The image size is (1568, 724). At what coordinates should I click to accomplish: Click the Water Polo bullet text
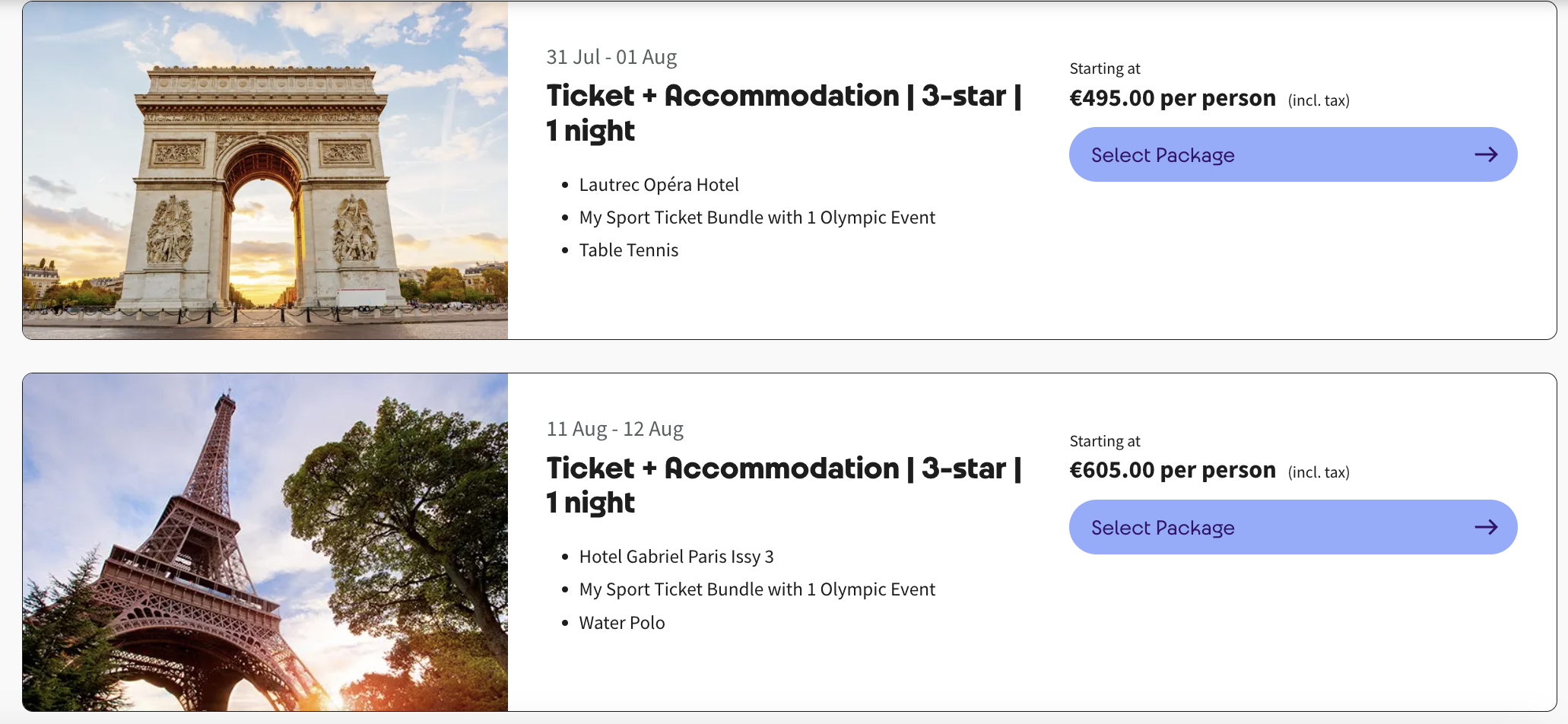(621, 623)
